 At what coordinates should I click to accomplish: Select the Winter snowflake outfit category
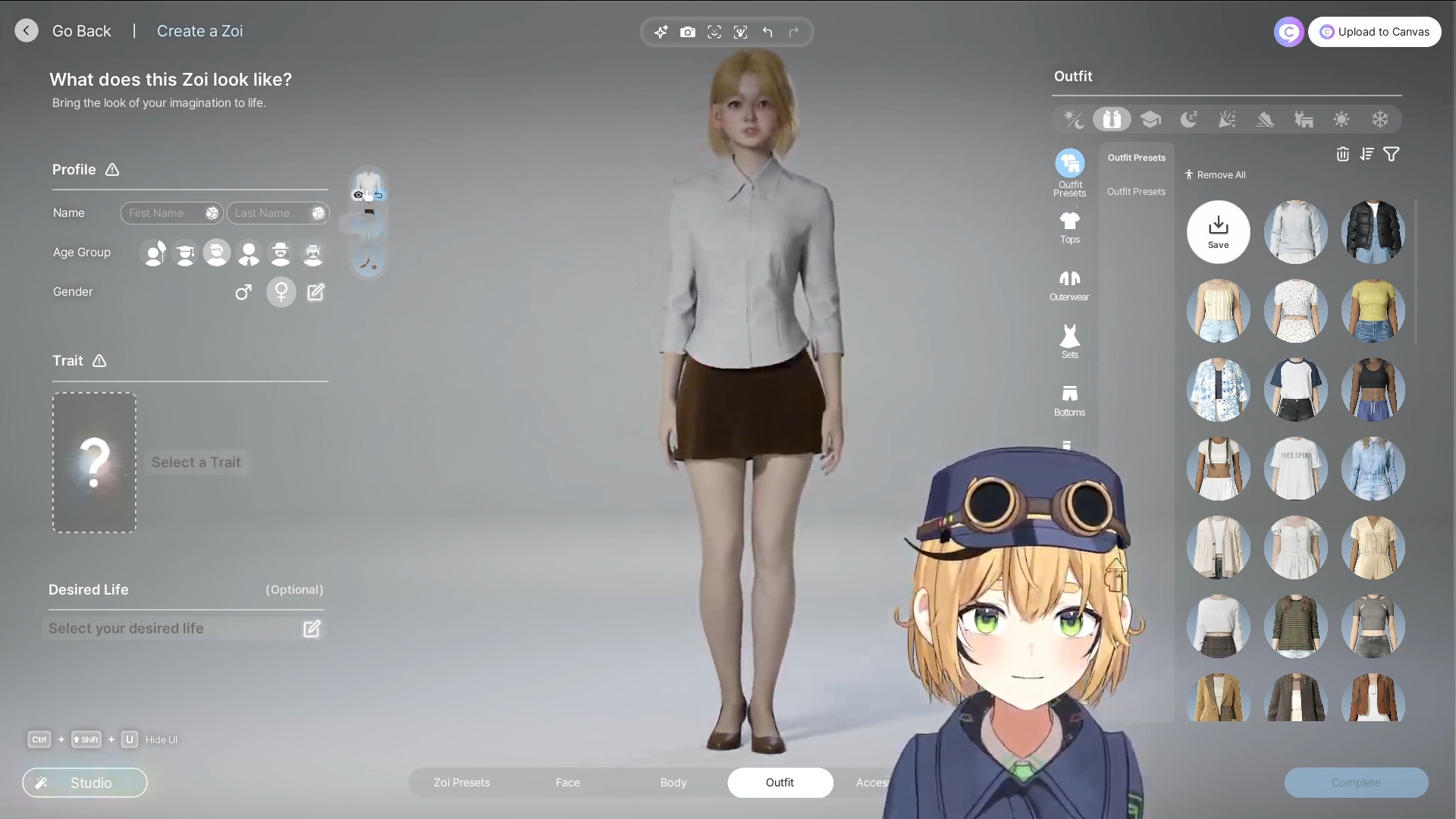pyautogui.click(x=1379, y=119)
